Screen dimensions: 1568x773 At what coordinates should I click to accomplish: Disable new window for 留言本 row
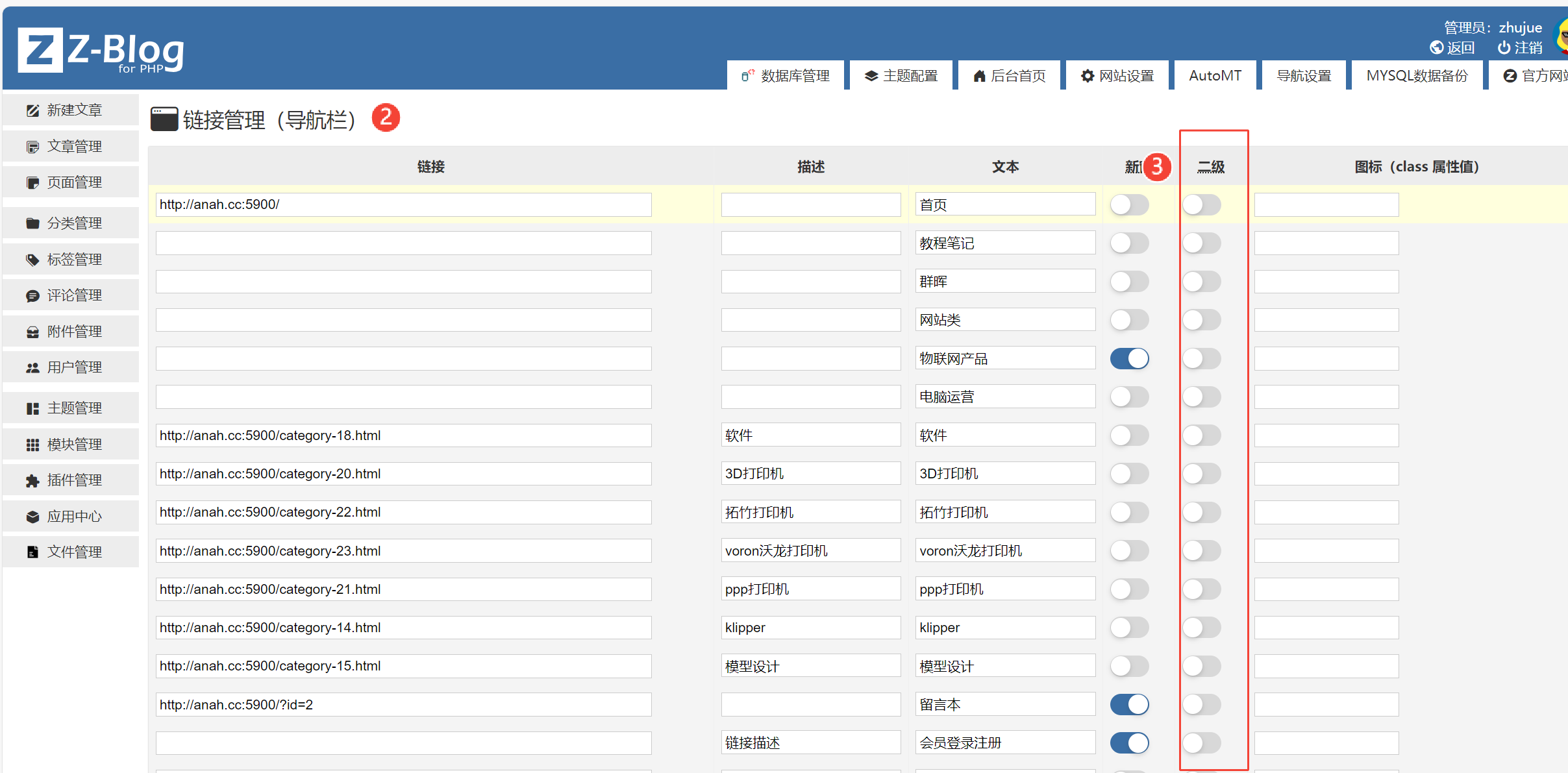(x=1129, y=704)
